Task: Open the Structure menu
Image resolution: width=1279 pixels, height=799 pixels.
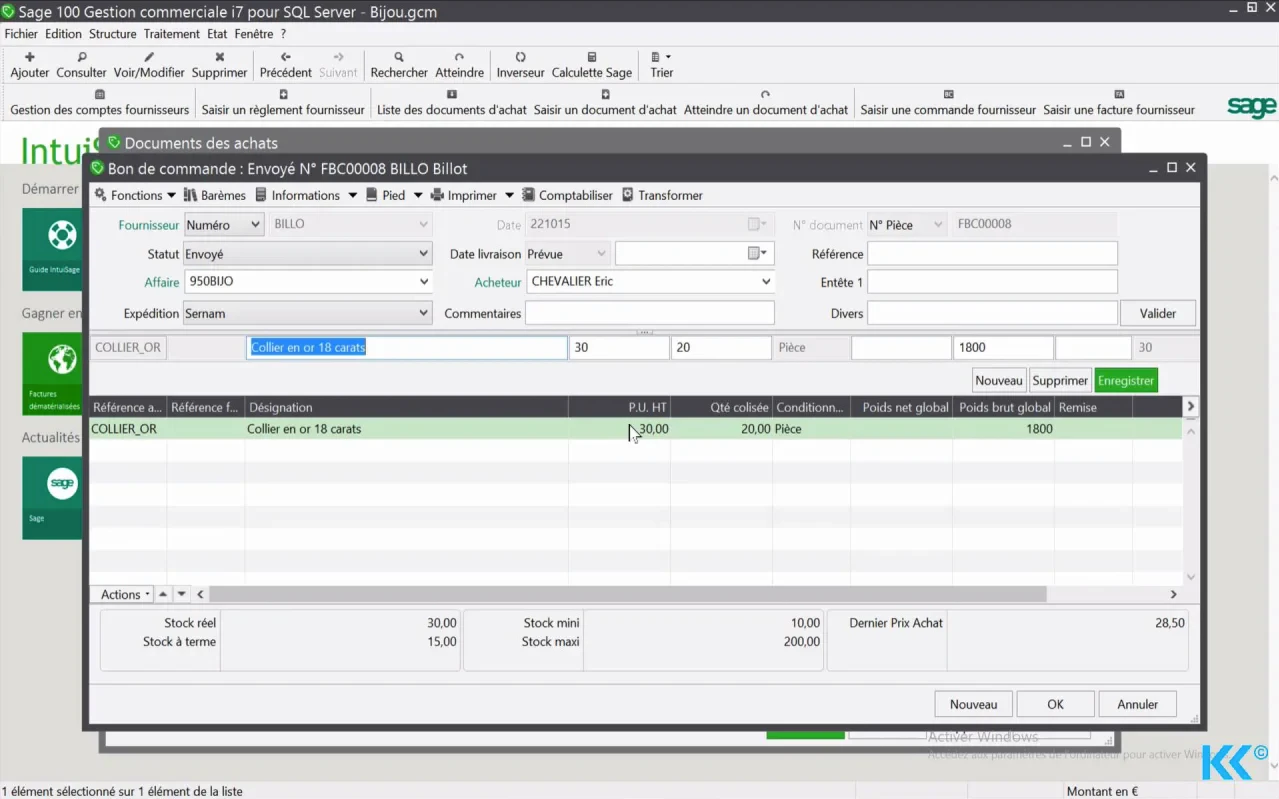Action: click(112, 34)
